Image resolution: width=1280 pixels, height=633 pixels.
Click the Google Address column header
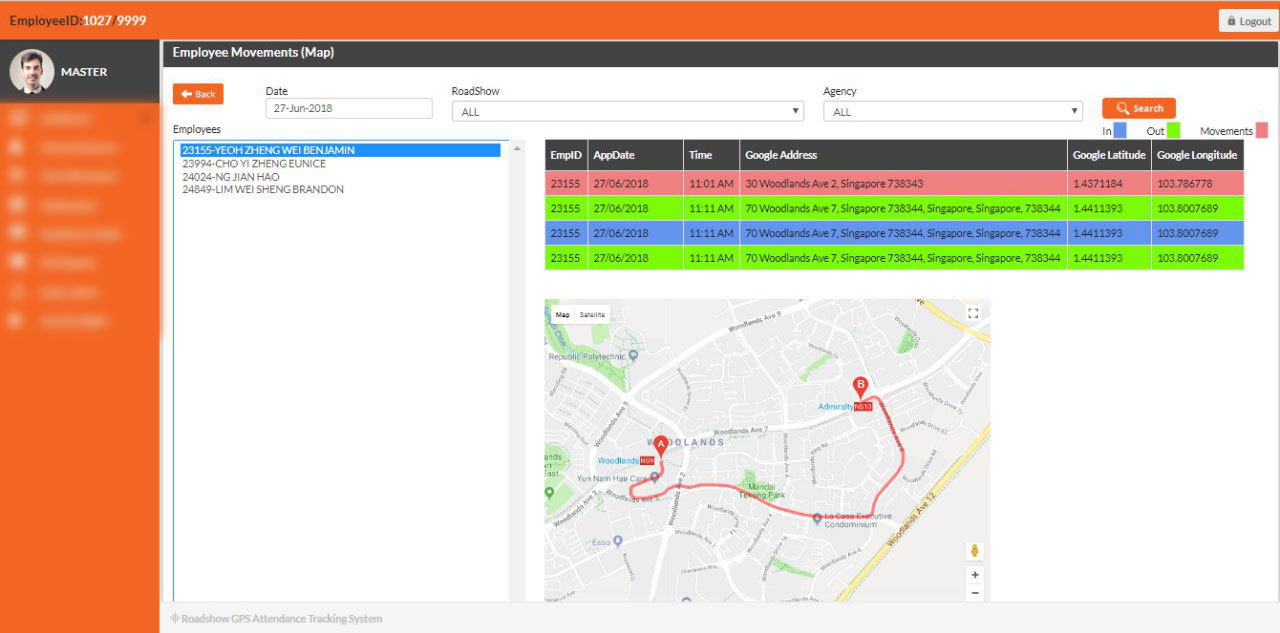[x=903, y=155]
